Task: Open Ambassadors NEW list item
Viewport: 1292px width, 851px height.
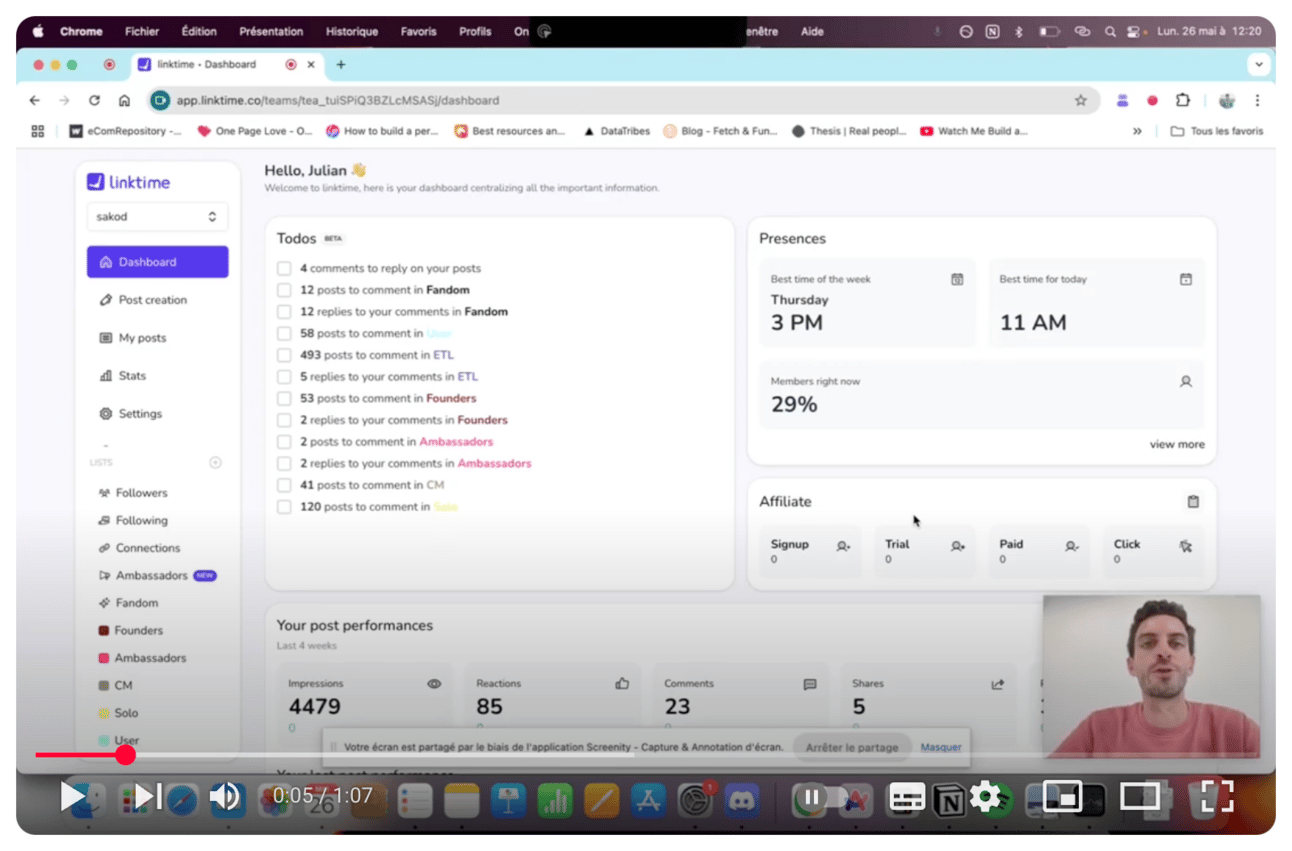Action: tap(157, 576)
